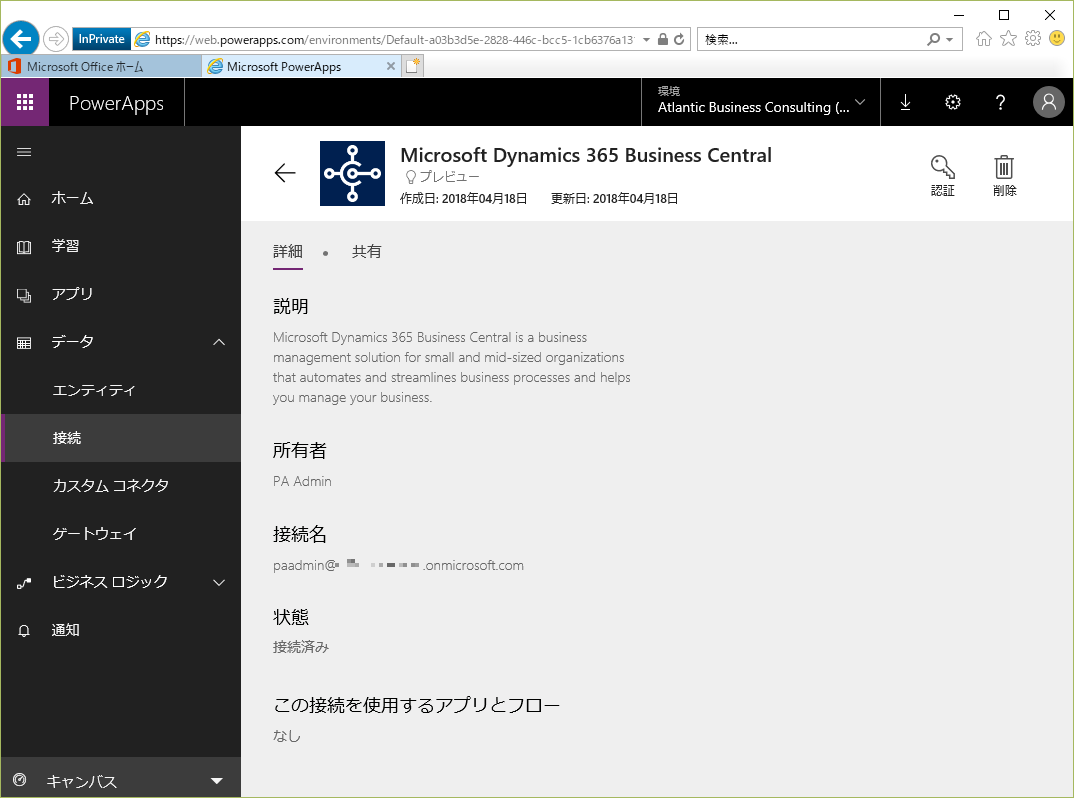The height and width of the screenshot is (798, 1074).
Task: Click the "なし" apps and flows value
Action: (286, 736)
